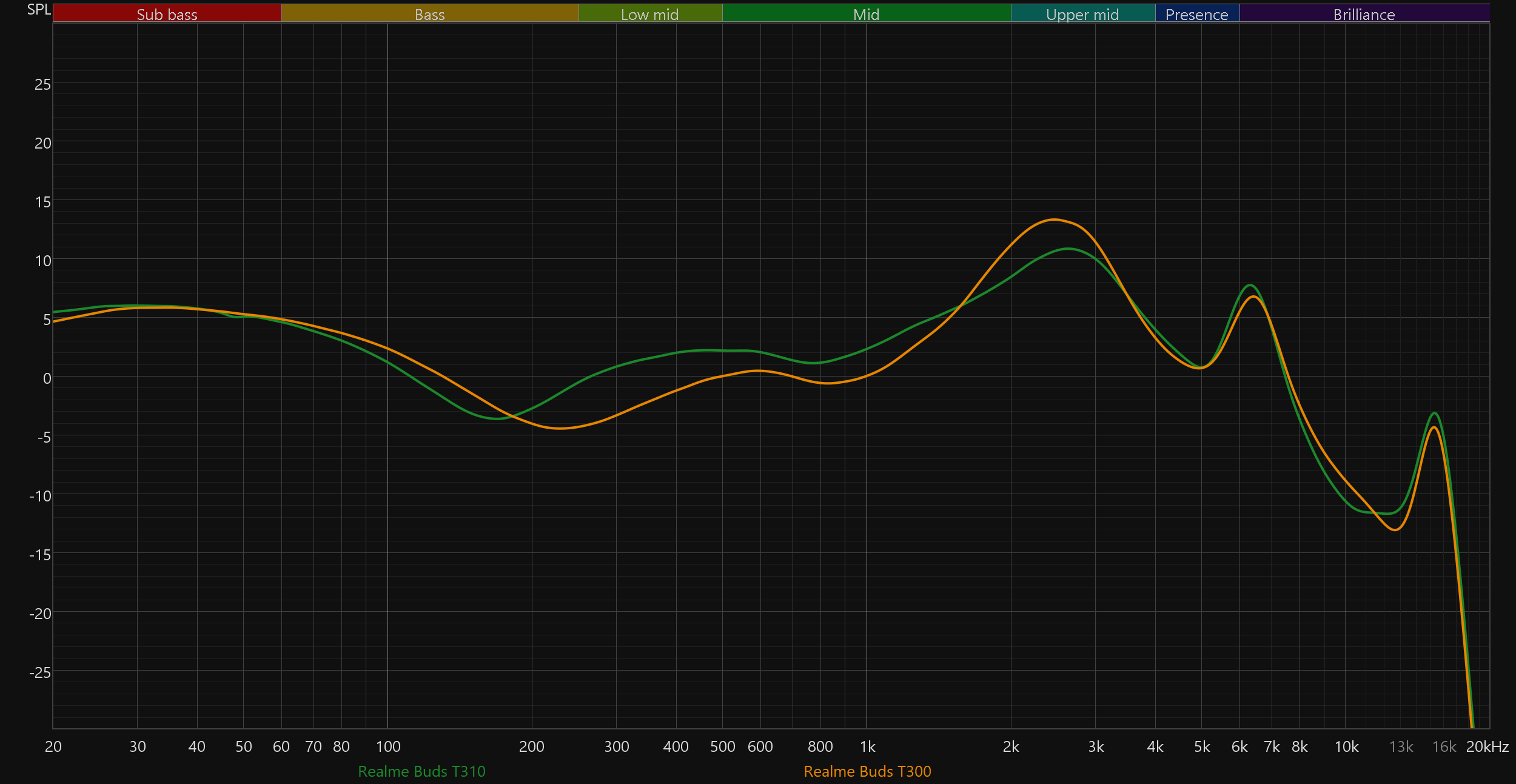Click the Brilliance band header

1364,14
